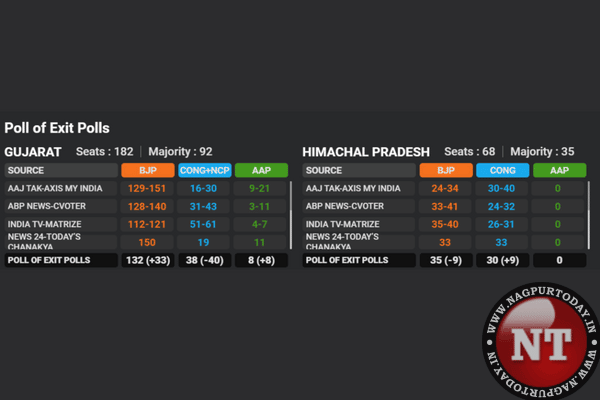The width and height of the screenshot is (600, 400).
Task: Click Himachal 'Seats : 68' text
Action: [470, 152]
